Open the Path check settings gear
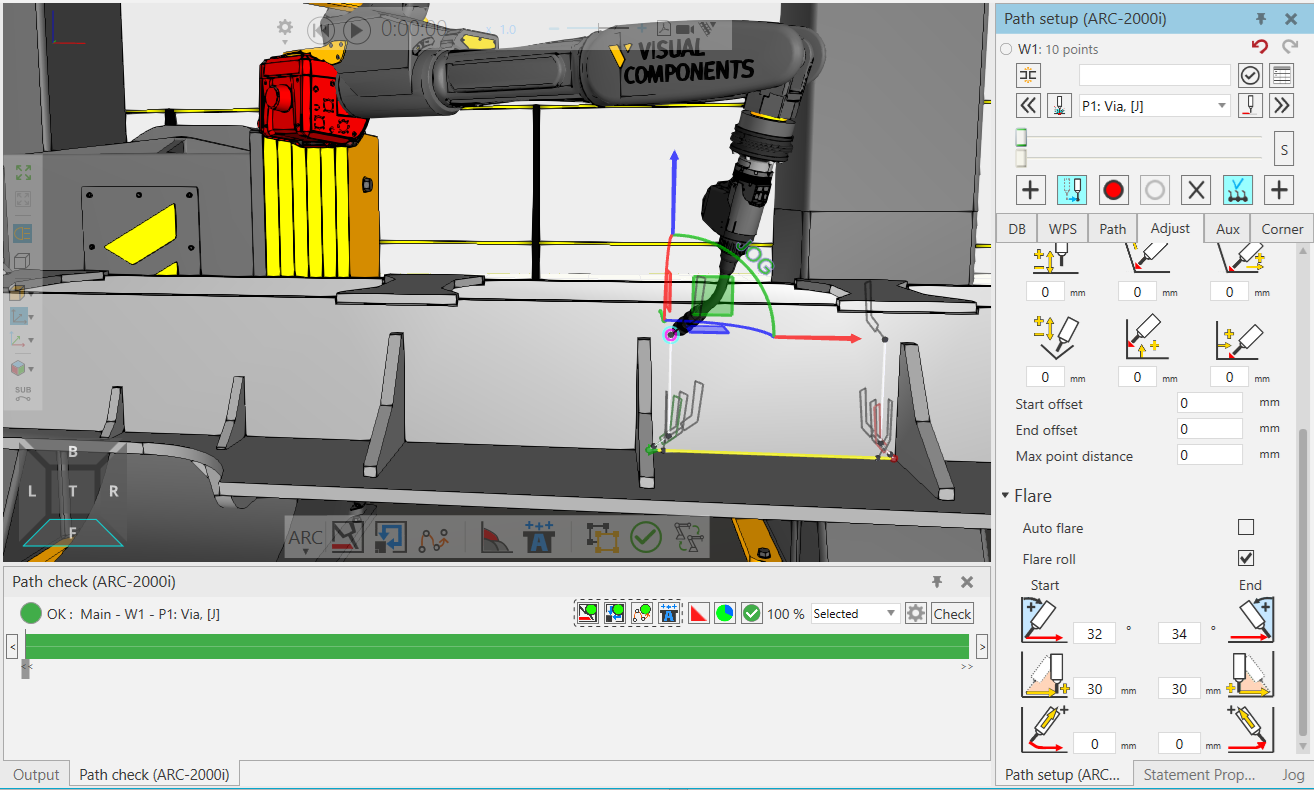 tap(915, 614)
